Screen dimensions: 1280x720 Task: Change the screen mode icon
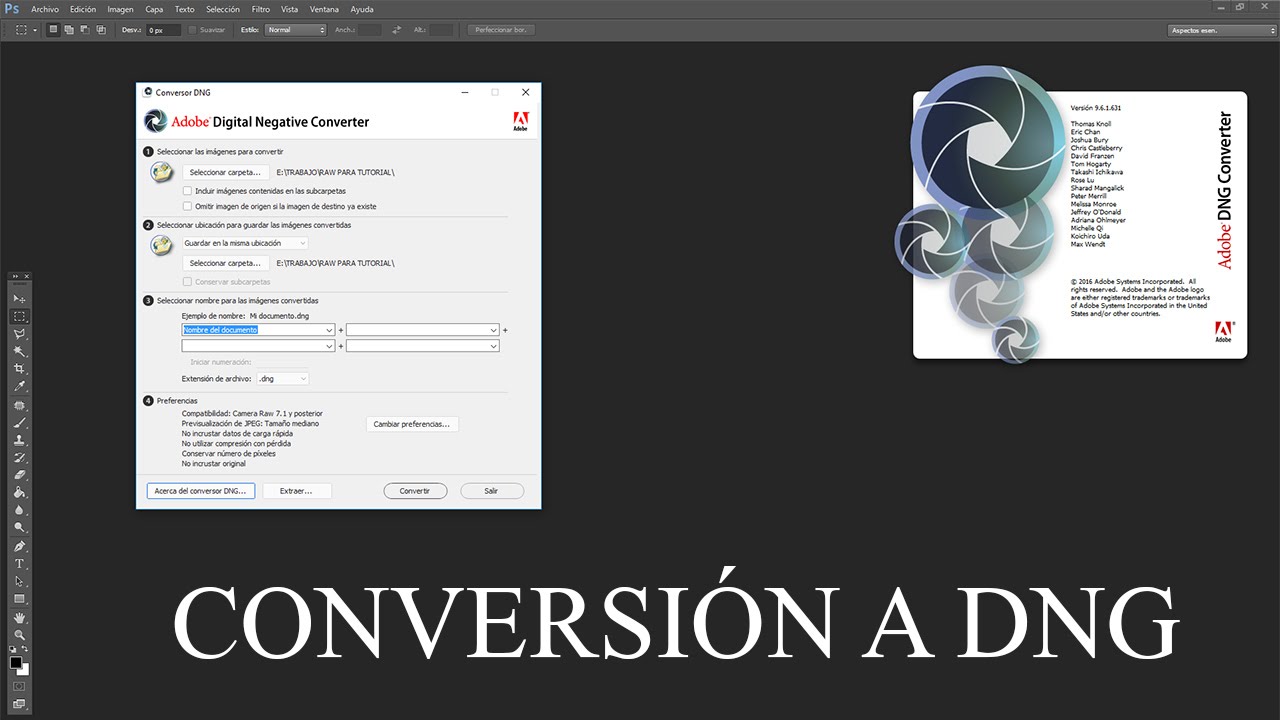click(19, 704)
